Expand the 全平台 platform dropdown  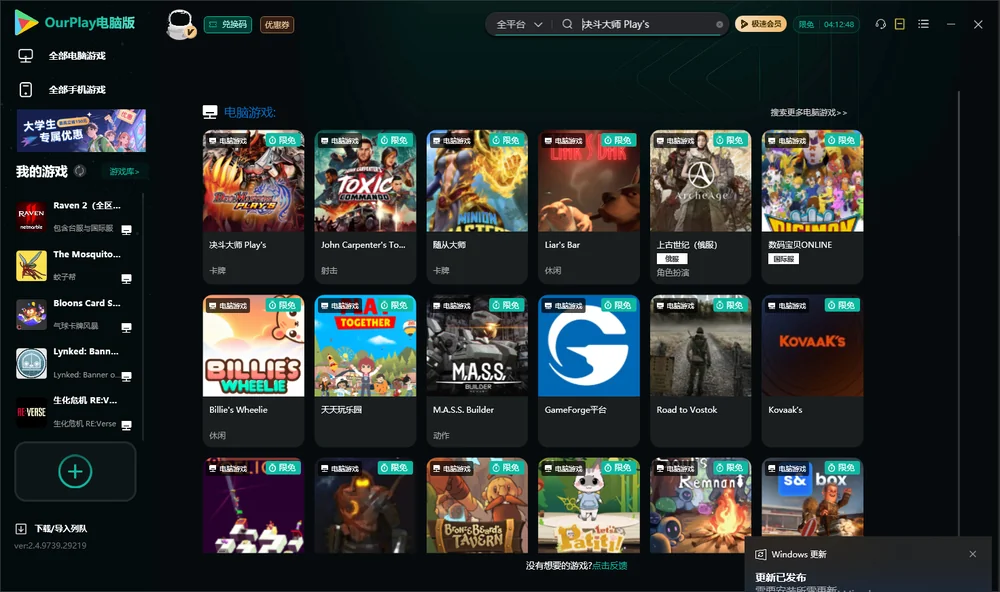point(519,24)
